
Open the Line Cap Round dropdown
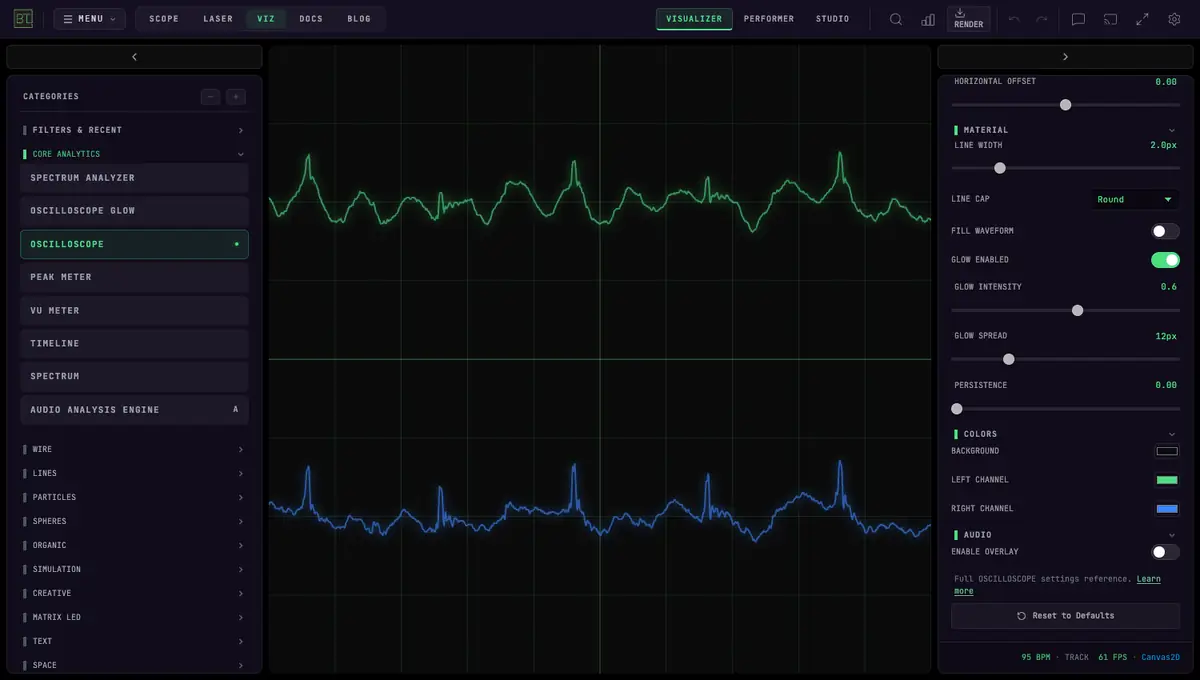pyautogui.click(x=1134, y=199)
